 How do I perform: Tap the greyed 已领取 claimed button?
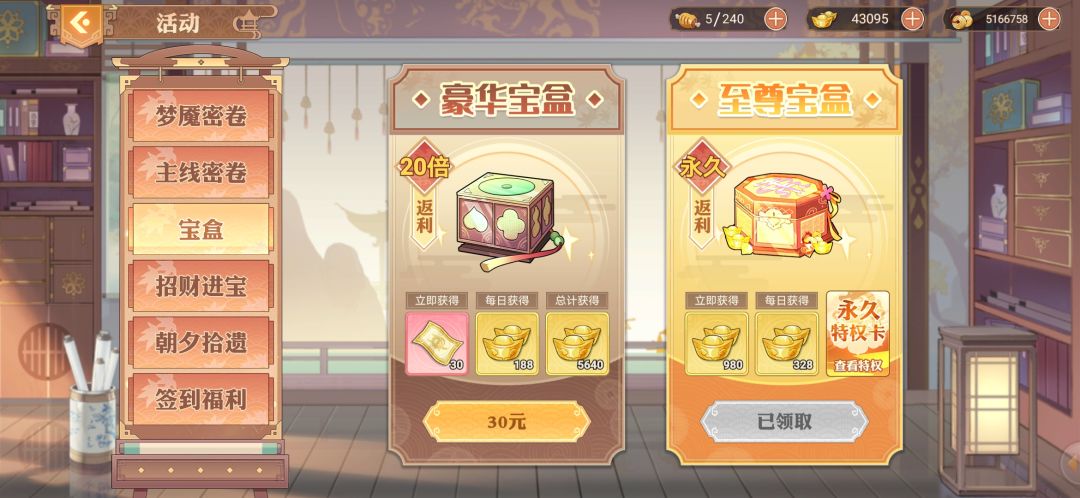point(785,422)
